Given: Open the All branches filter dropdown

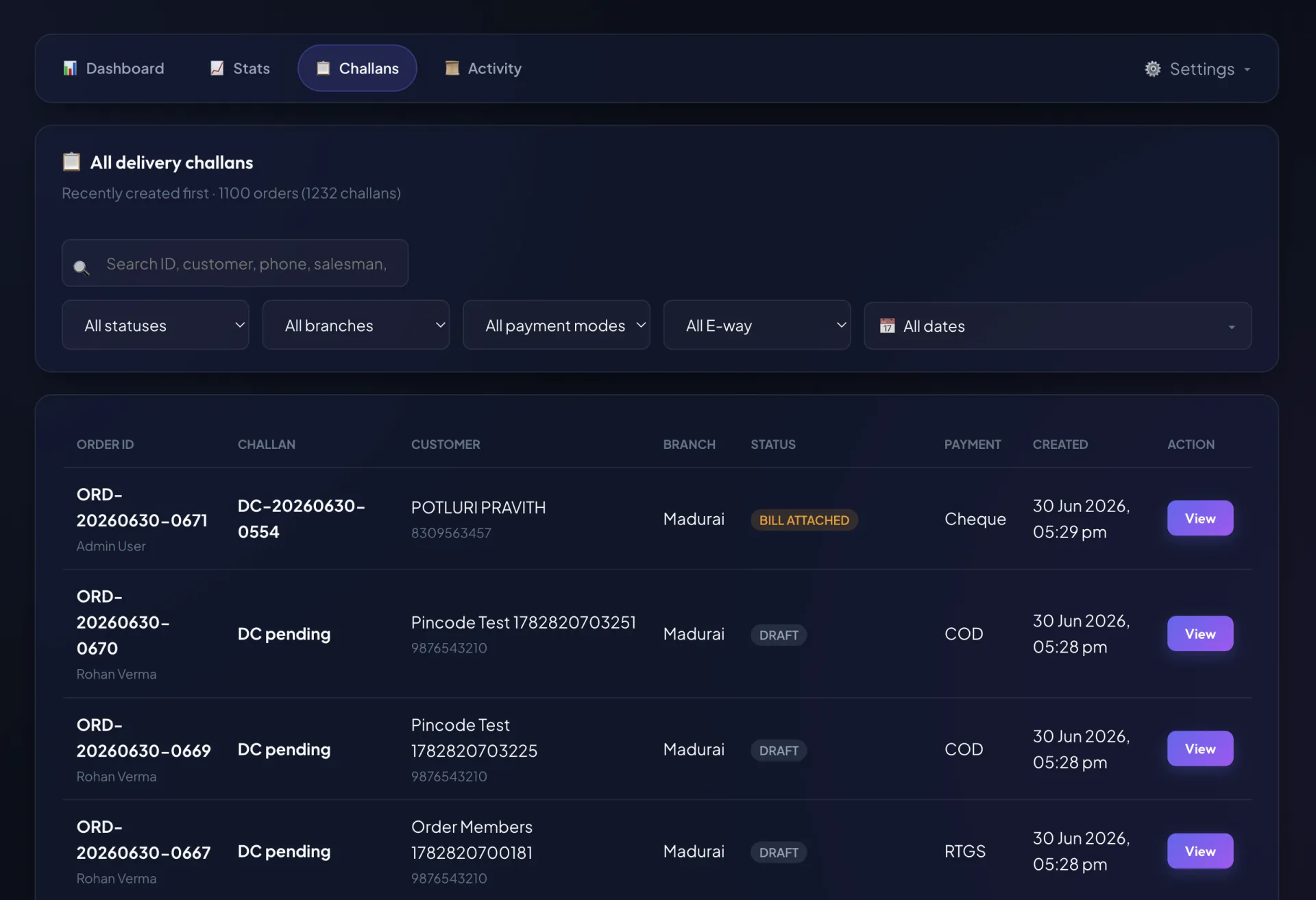Looking at the screenshot, I should 356,325.
